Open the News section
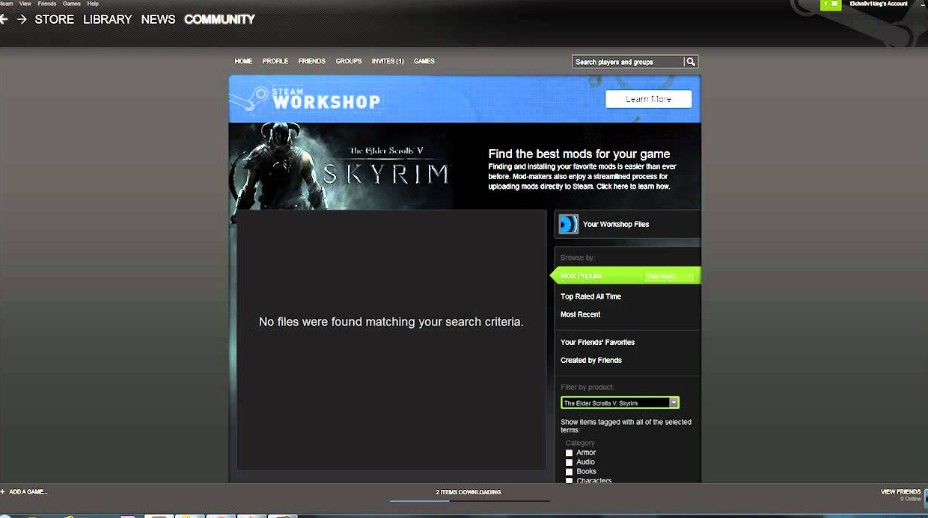This screenshot has width=928, height=518. pos(158,20)
